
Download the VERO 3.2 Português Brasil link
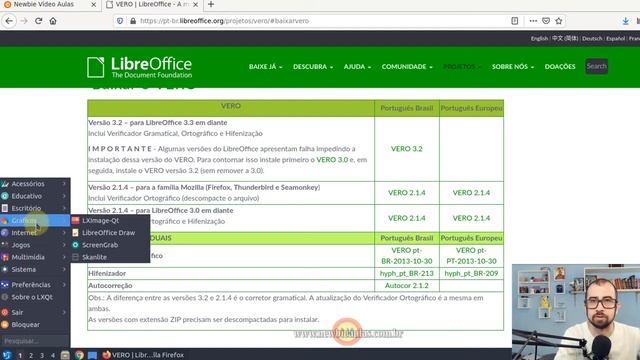tap(407, 149)
